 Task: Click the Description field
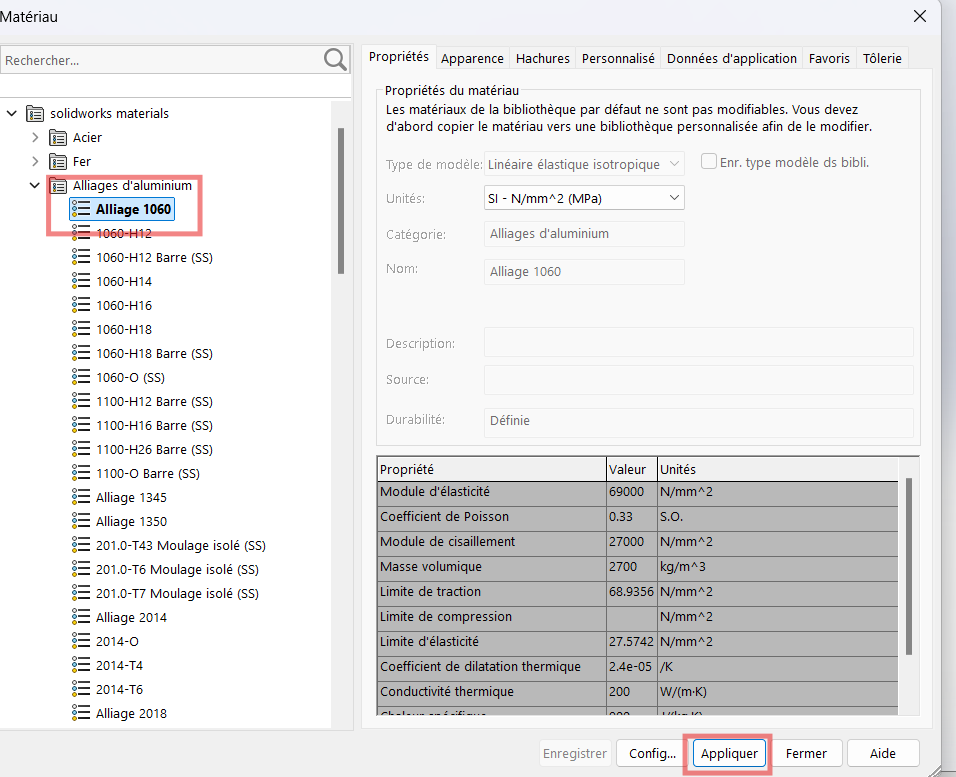(699, 342)
